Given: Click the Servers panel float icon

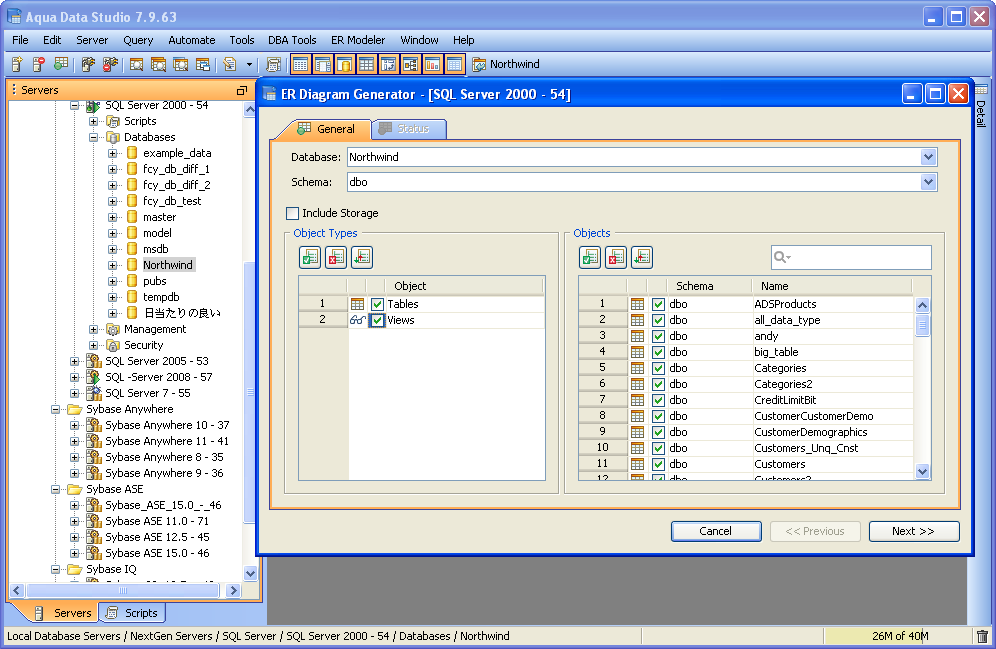Looking at the screenshot, I should coord(241,90).
